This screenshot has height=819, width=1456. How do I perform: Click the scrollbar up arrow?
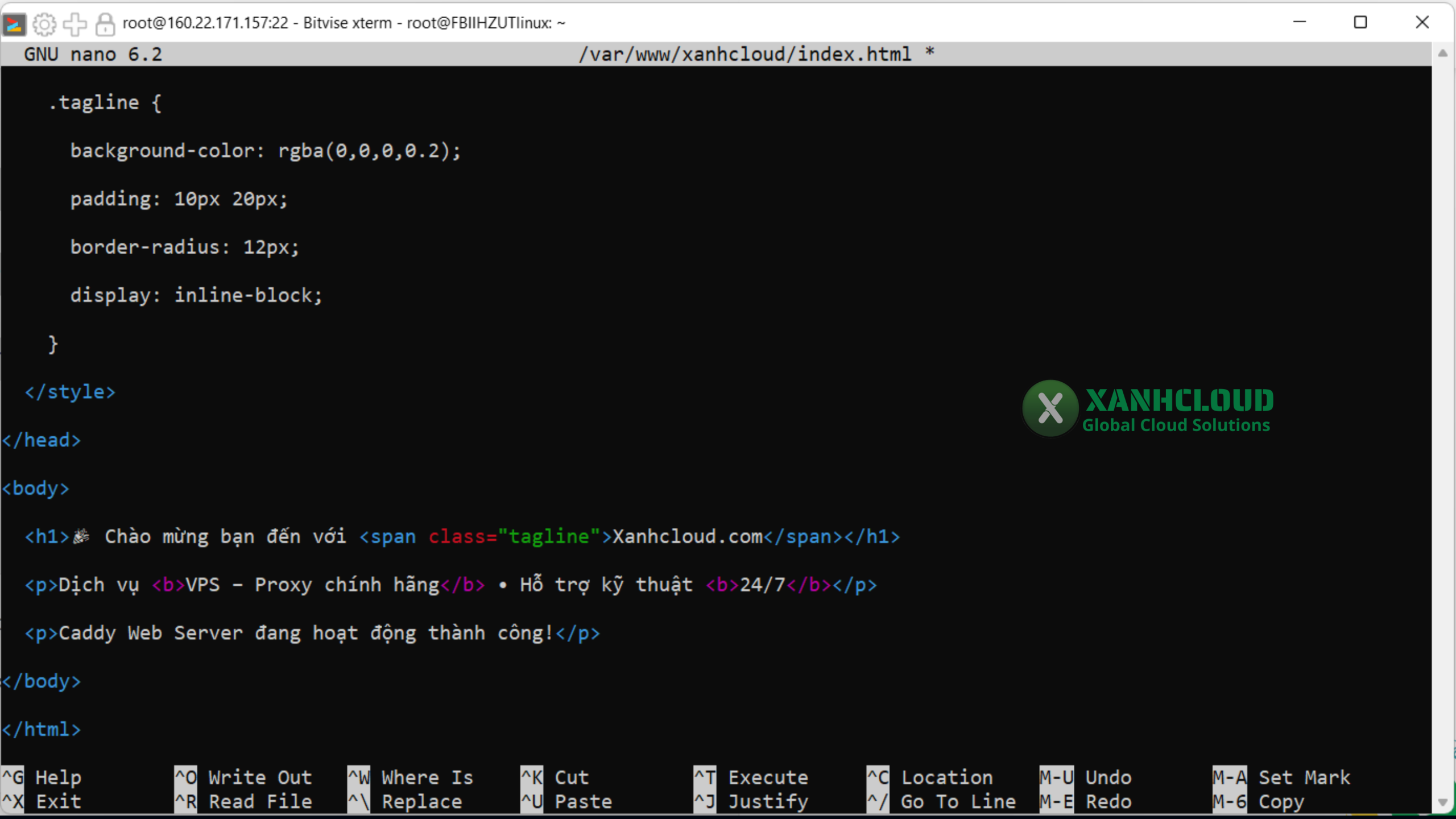(x=1442, y=53)
